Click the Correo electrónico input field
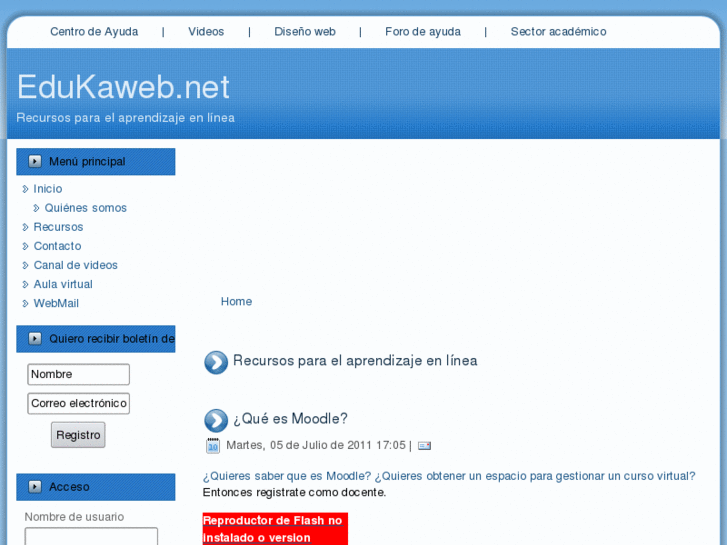The width and height of the screenshot is (727, 545). pyautogui.click(x=78, y=404)
